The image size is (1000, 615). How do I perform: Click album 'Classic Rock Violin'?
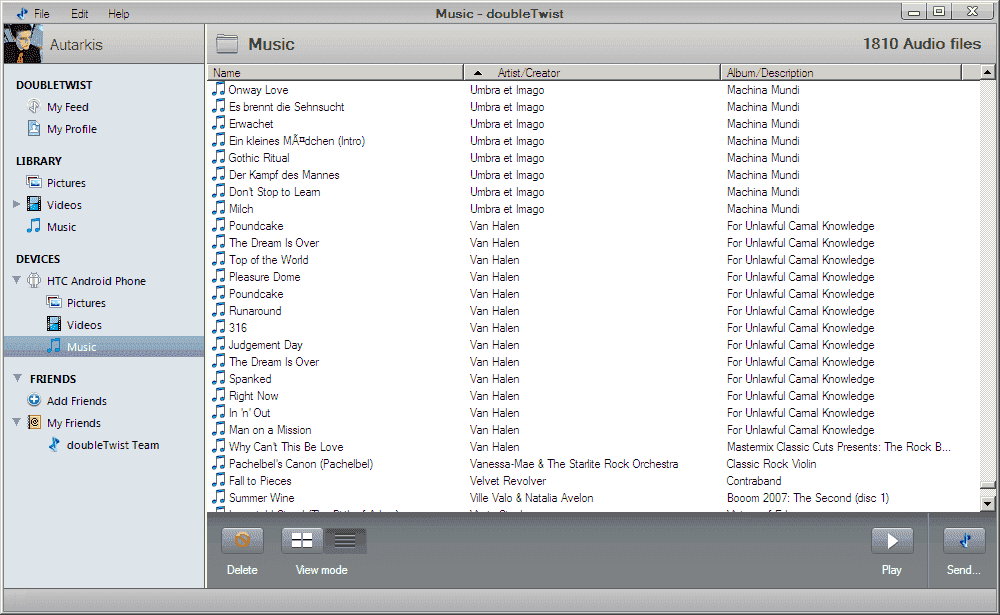tap(771, 464)
